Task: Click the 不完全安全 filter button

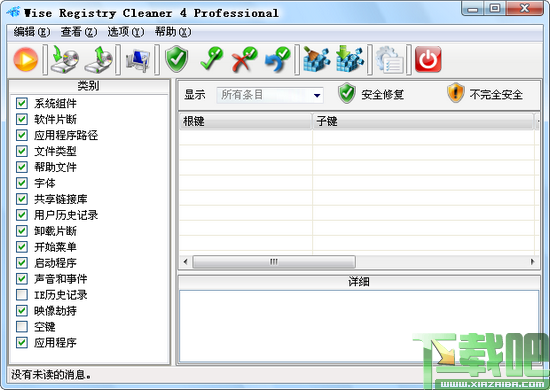Action: click(x=485, y=94)
